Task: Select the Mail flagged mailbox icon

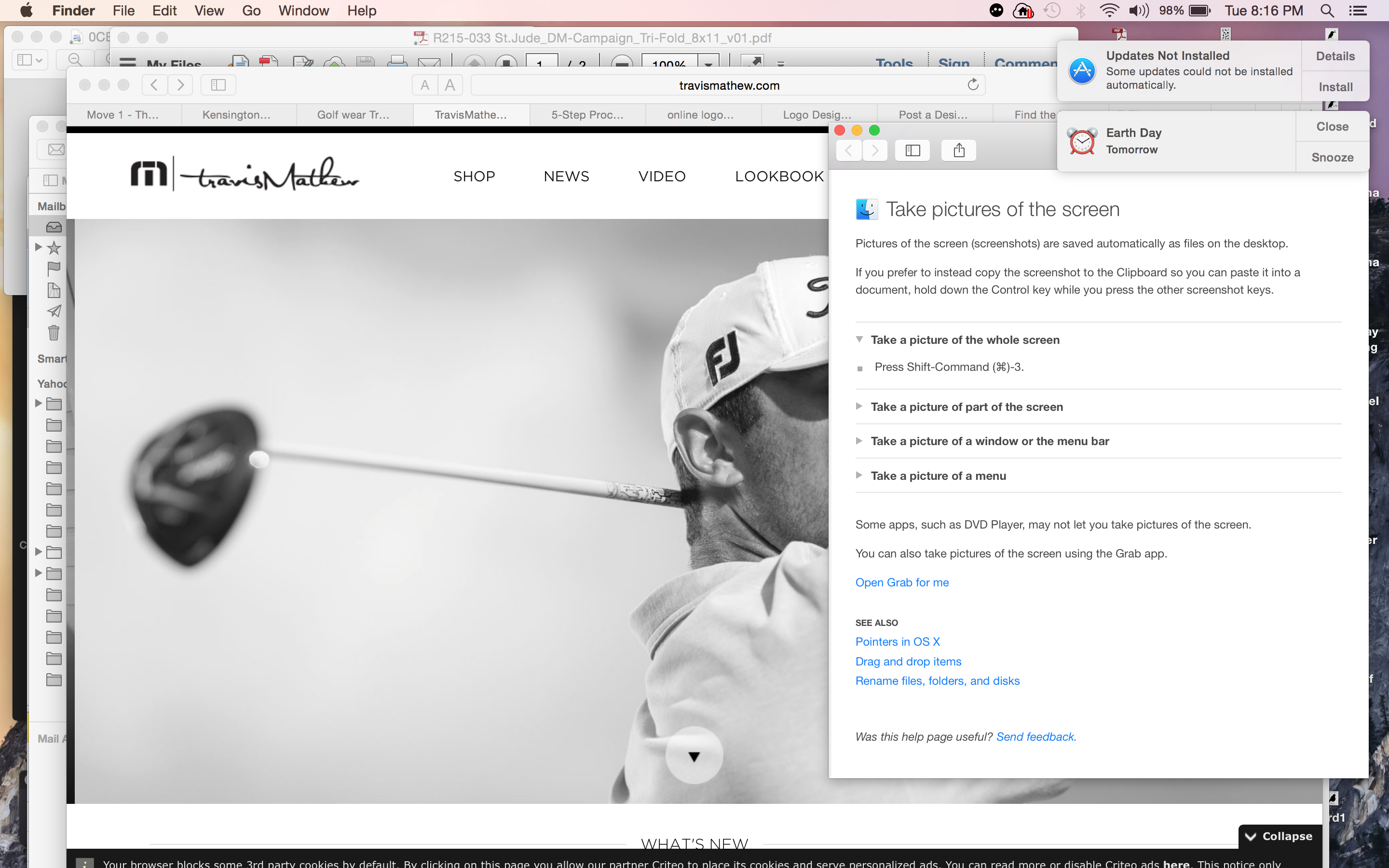Action: (54, 269)
